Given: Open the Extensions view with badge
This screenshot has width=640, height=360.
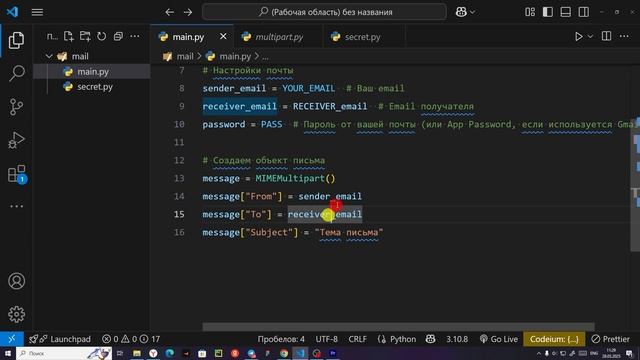Looking at the screenshot, I should coord(16,174).
